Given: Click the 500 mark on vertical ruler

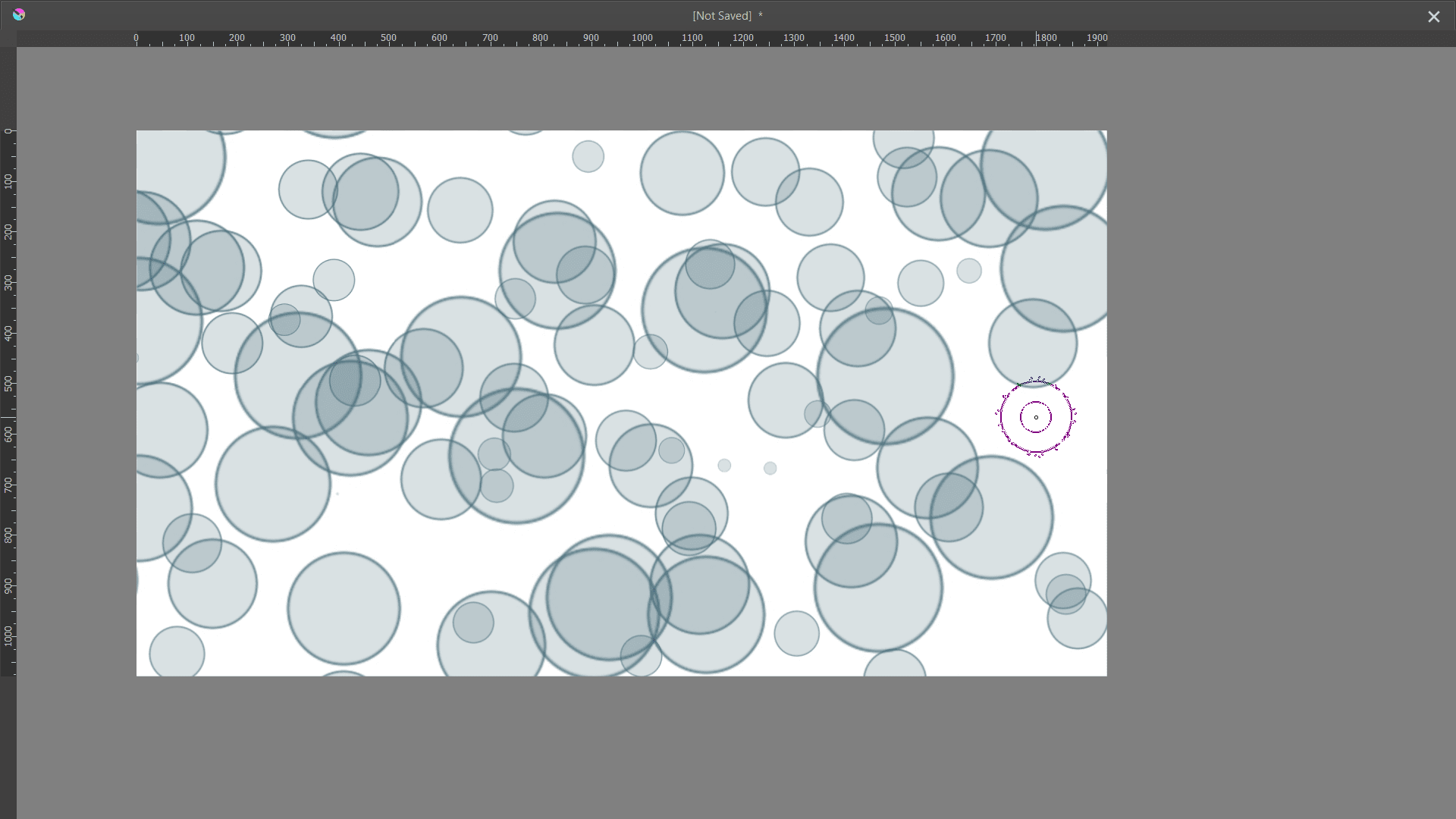Looking at the screenshot, I should click(8, 383).
